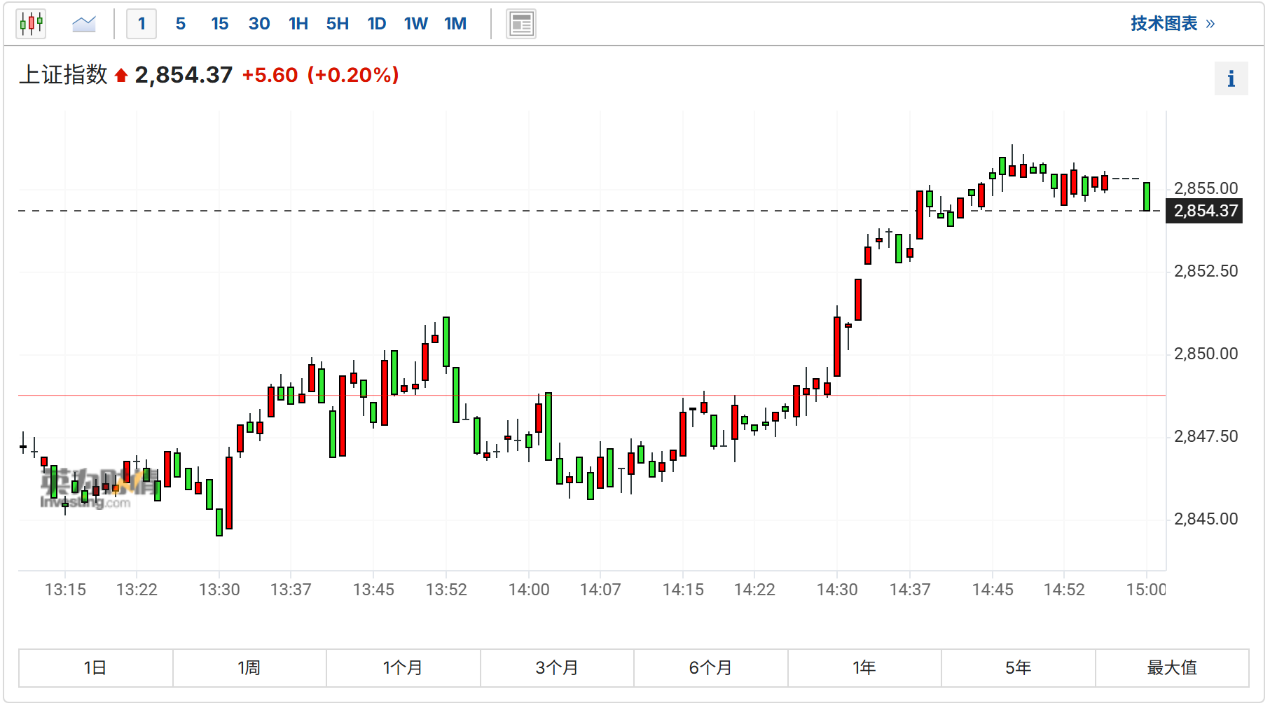
Task: Set interval to 1M
Action: pyautogui.click(x=455, y=24)
